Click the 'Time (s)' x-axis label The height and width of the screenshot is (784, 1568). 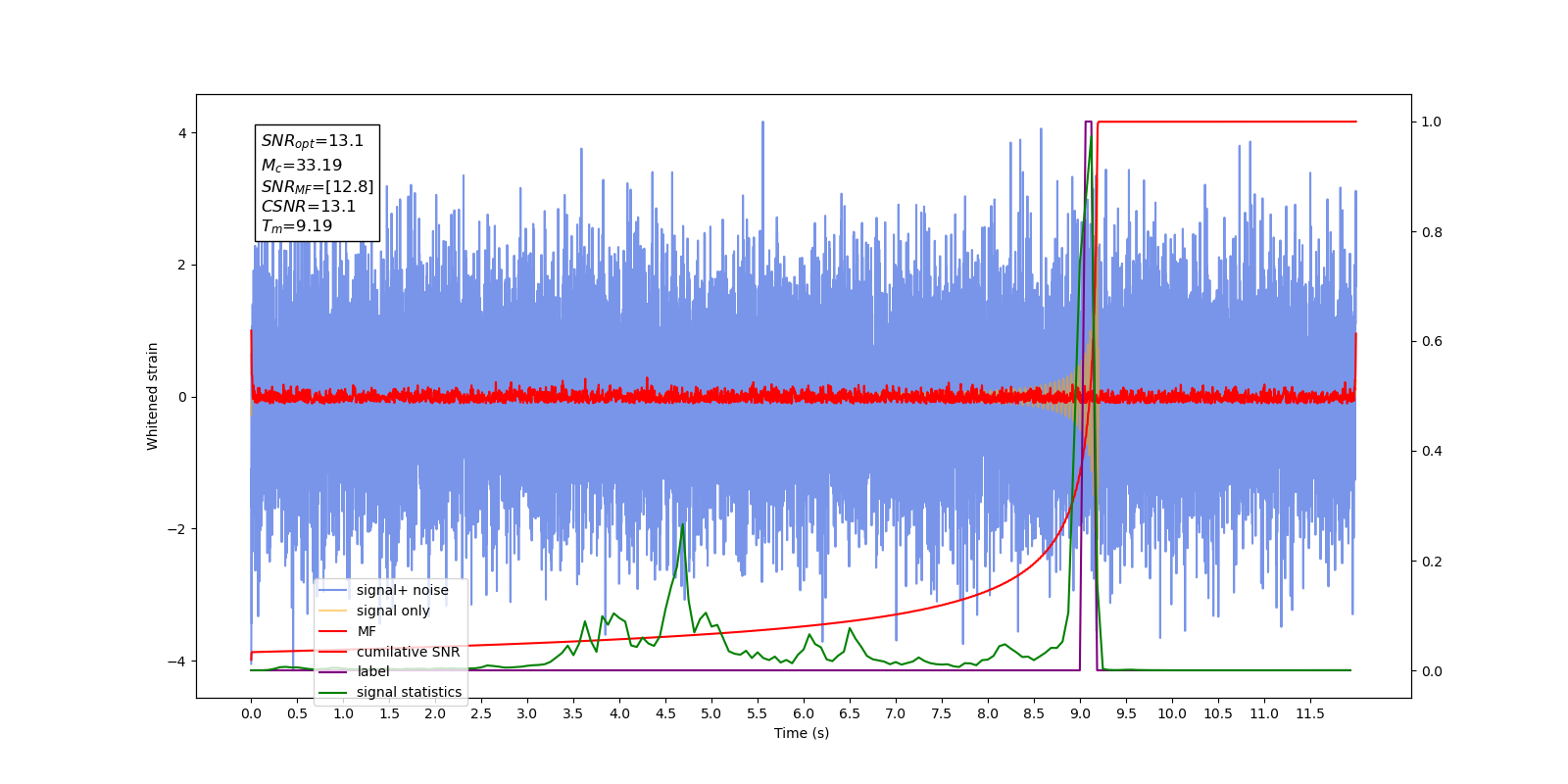[802, 733]
